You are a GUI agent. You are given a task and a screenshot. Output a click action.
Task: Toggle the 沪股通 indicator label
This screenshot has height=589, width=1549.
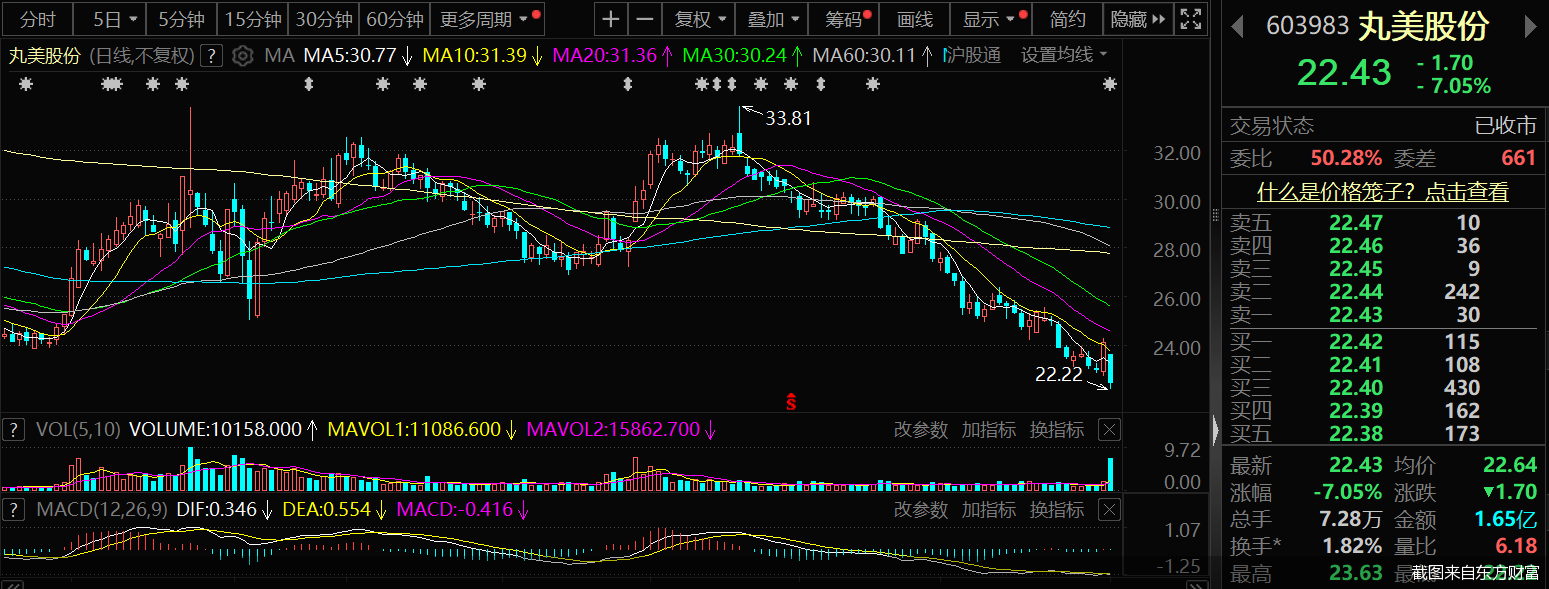(x=973, y=55)
